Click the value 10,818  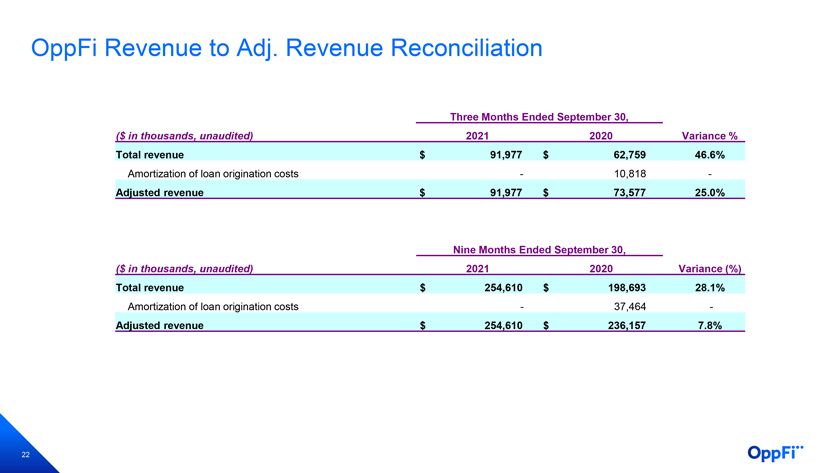pos(630,174)
